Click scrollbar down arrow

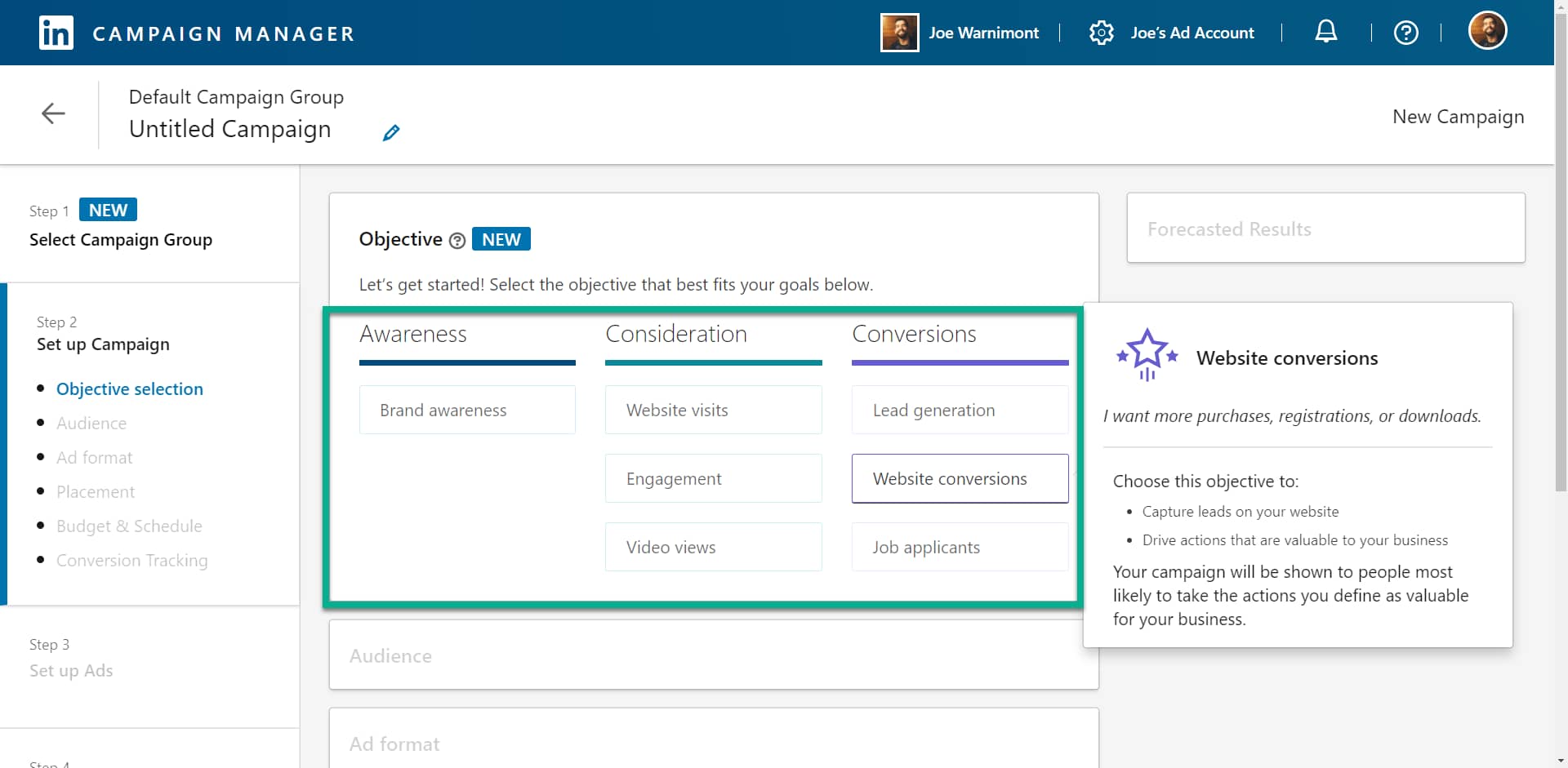[x=1561, y=761]
